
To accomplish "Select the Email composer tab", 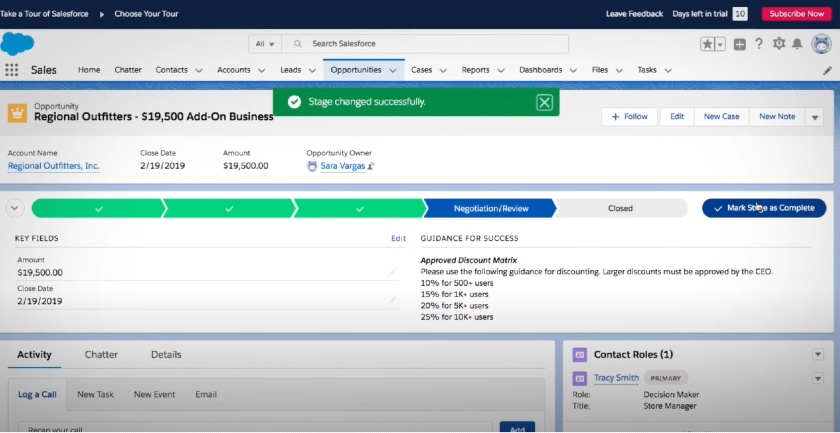I will [x=206, y=394].
